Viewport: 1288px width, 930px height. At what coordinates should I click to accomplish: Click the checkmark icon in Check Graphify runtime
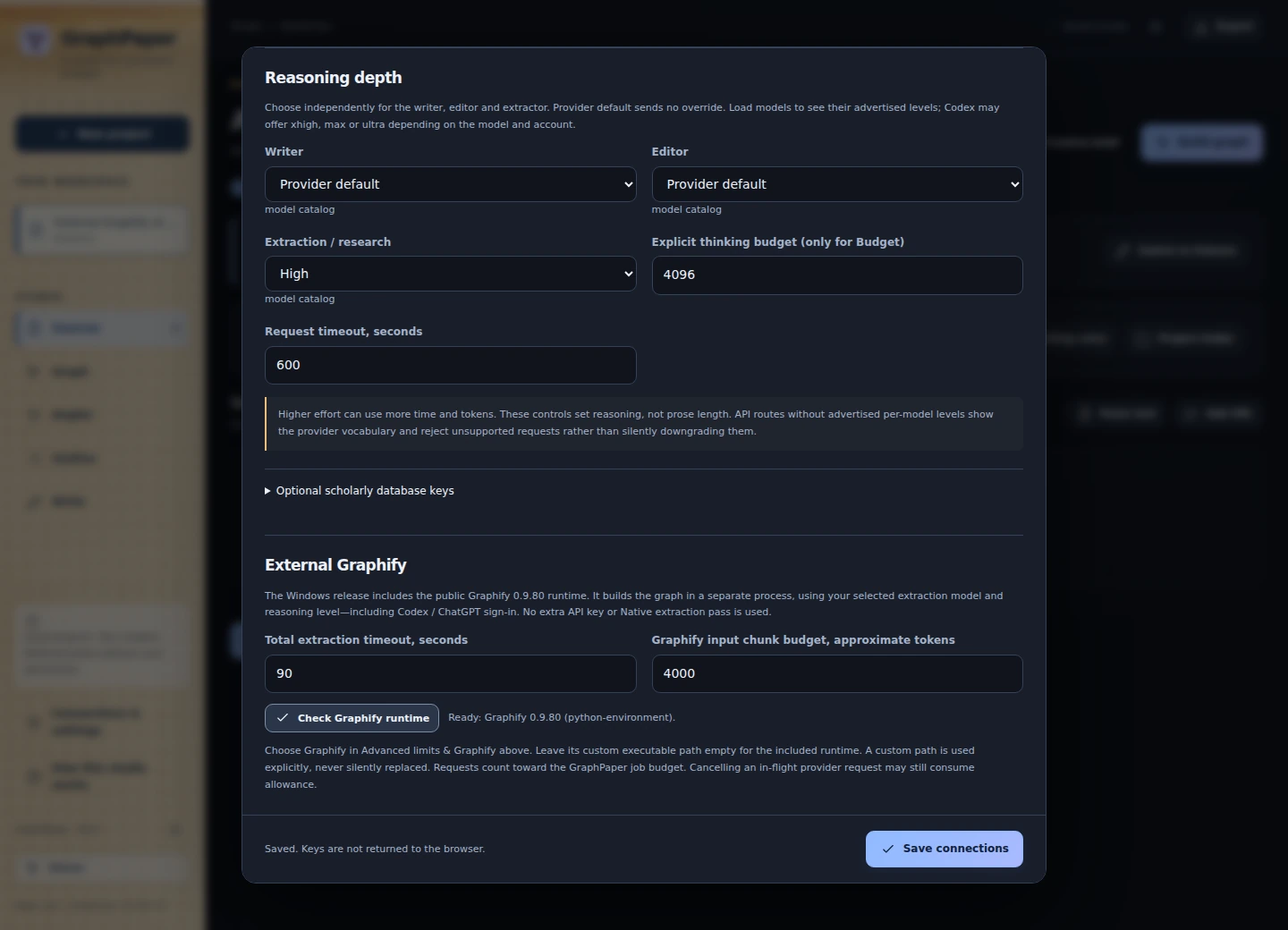pyautogui.click(x=283, y=718)
